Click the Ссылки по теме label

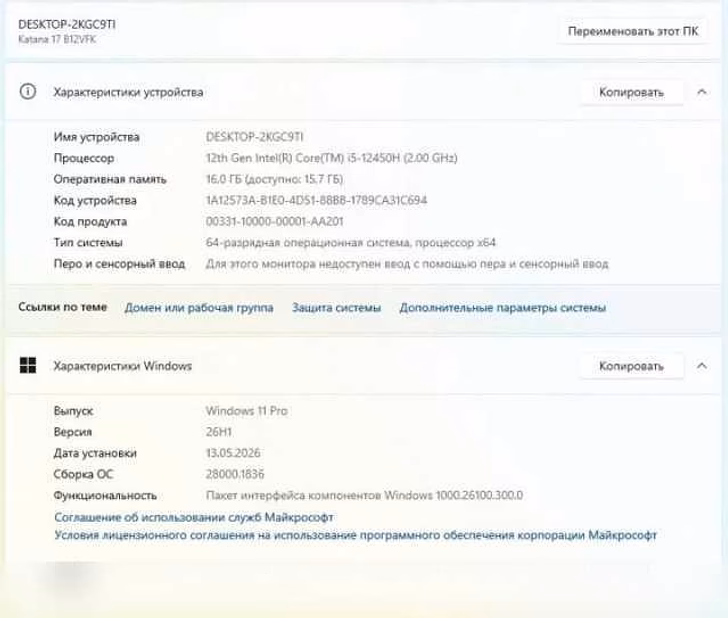point(63,307)
